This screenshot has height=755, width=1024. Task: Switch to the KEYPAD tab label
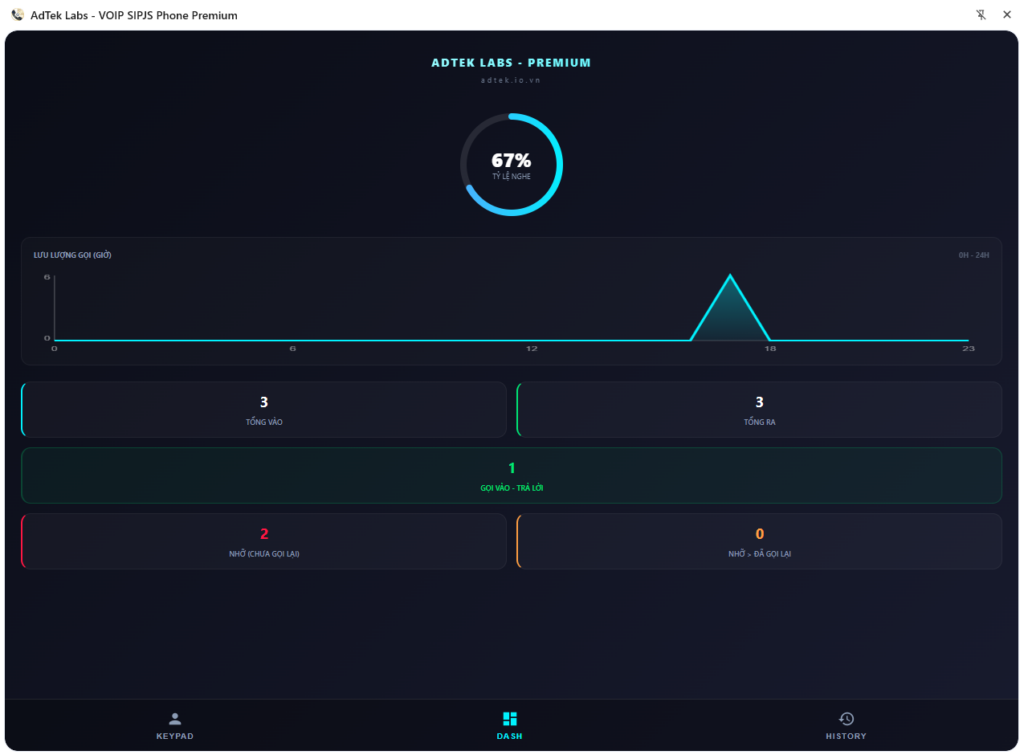[175, 736]
